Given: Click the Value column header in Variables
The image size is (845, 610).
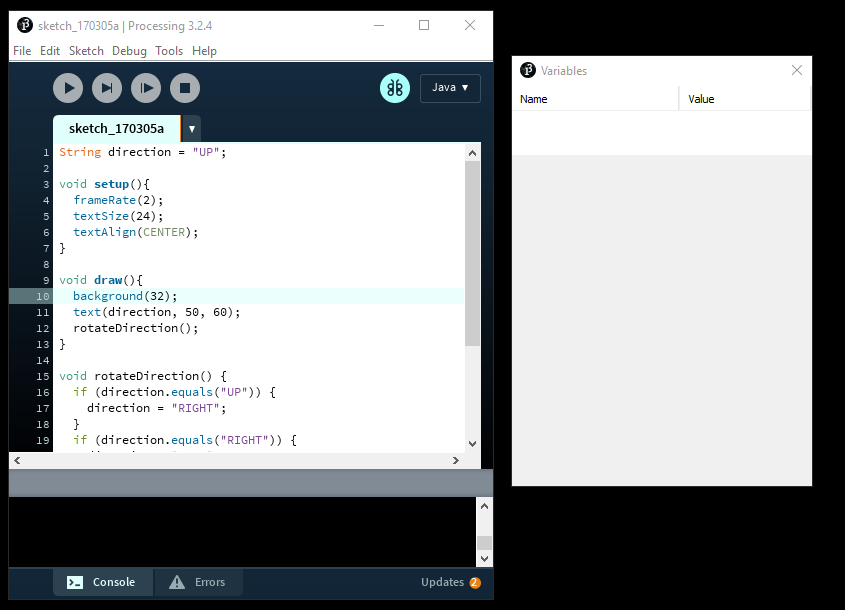Looking at the screenshot, I should 744,99.
